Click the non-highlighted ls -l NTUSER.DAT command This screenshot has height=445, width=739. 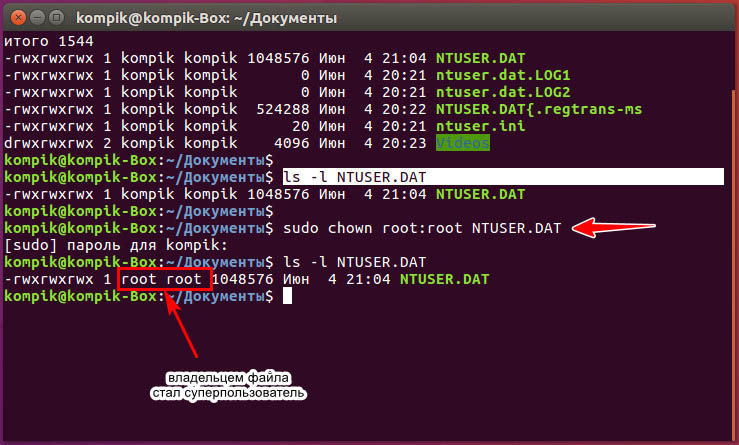pyautogui.click(x=354, y=262)
